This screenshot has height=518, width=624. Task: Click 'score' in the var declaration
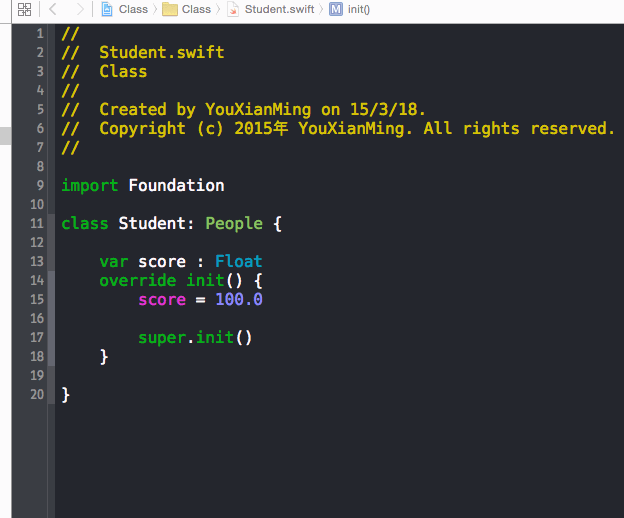(162, 262)
